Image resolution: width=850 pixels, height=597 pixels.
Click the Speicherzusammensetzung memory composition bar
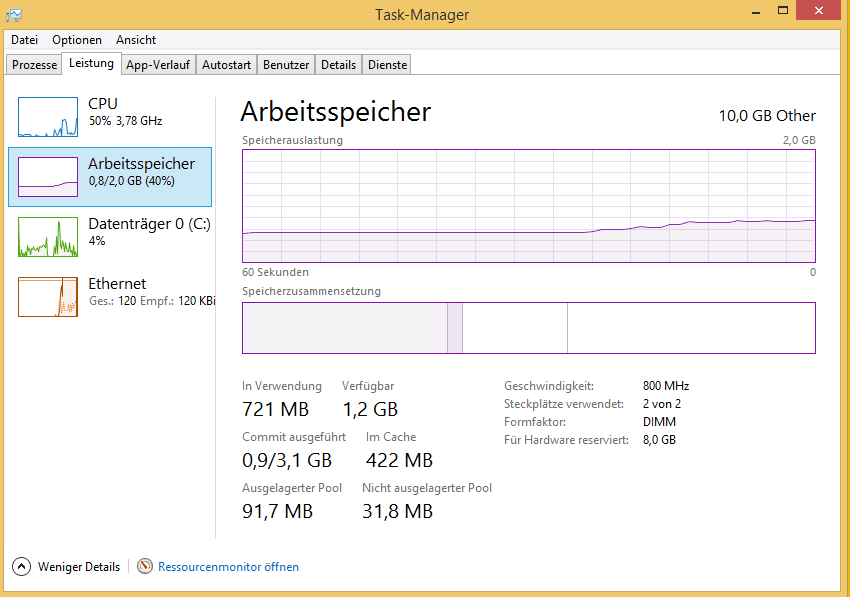528,328
